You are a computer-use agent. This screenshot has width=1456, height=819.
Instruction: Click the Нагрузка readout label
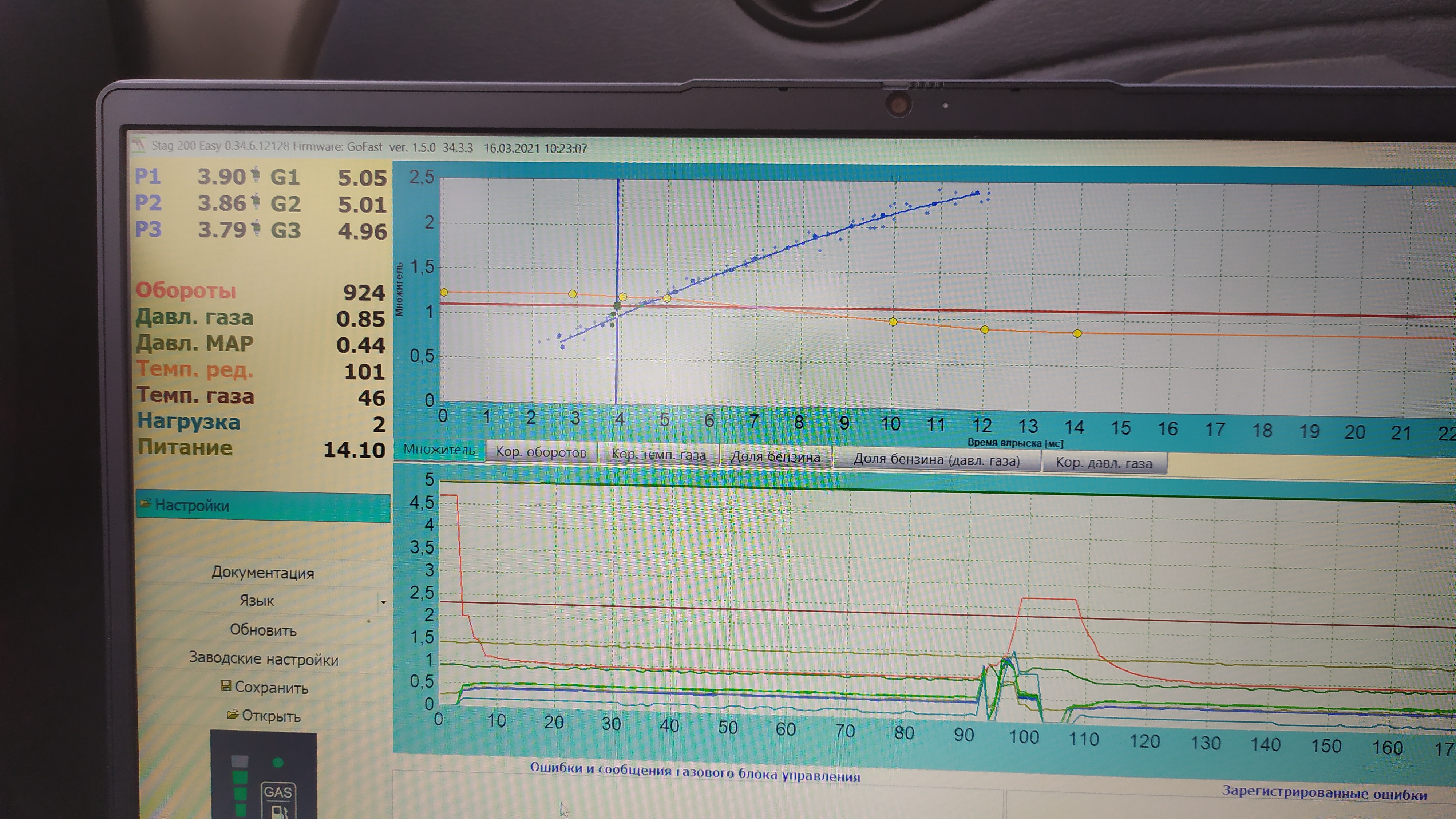point(189,422)
